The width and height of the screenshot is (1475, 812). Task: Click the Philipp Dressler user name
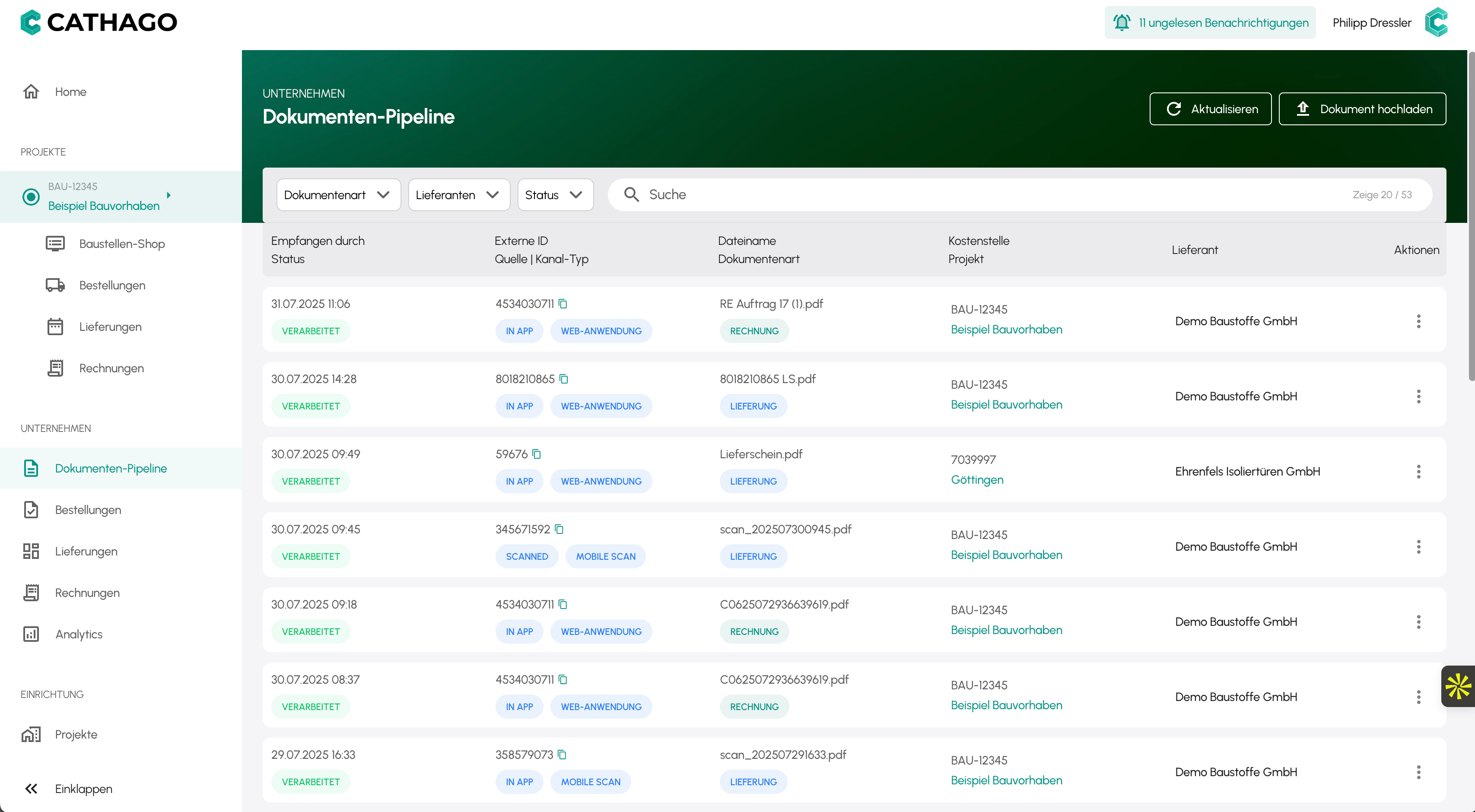[1371, 22]
